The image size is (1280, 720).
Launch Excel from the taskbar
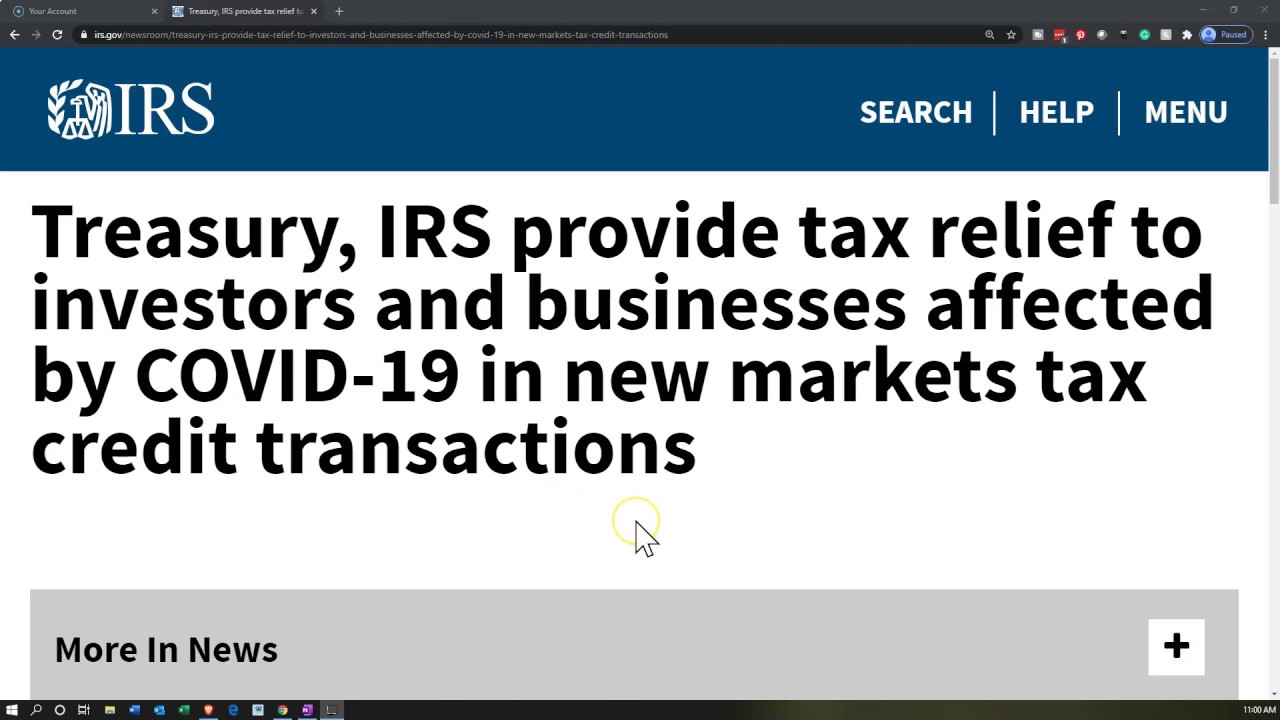pos(184,710)
